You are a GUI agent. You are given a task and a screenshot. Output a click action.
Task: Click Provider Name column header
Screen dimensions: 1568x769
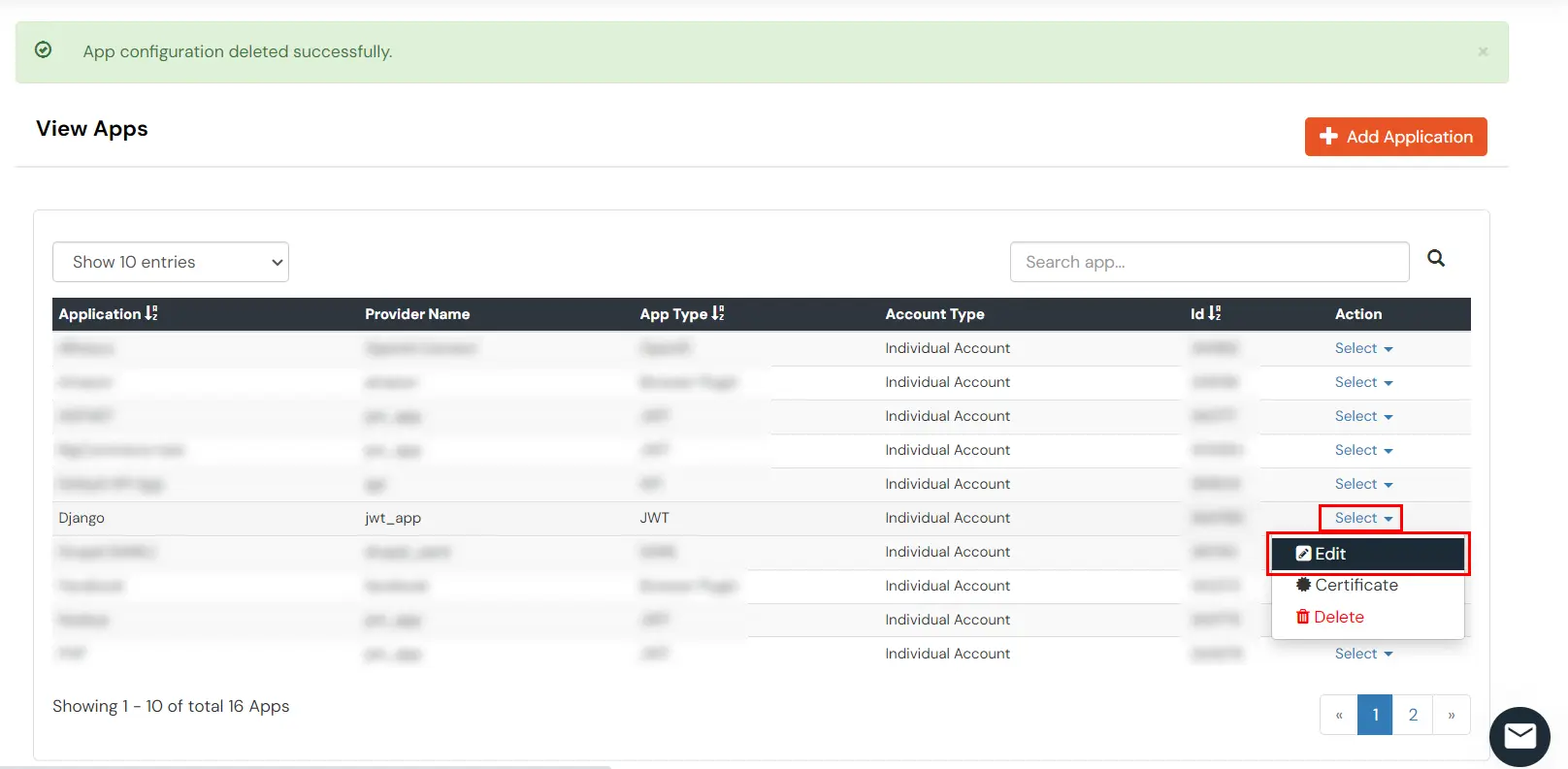[417, 314]
